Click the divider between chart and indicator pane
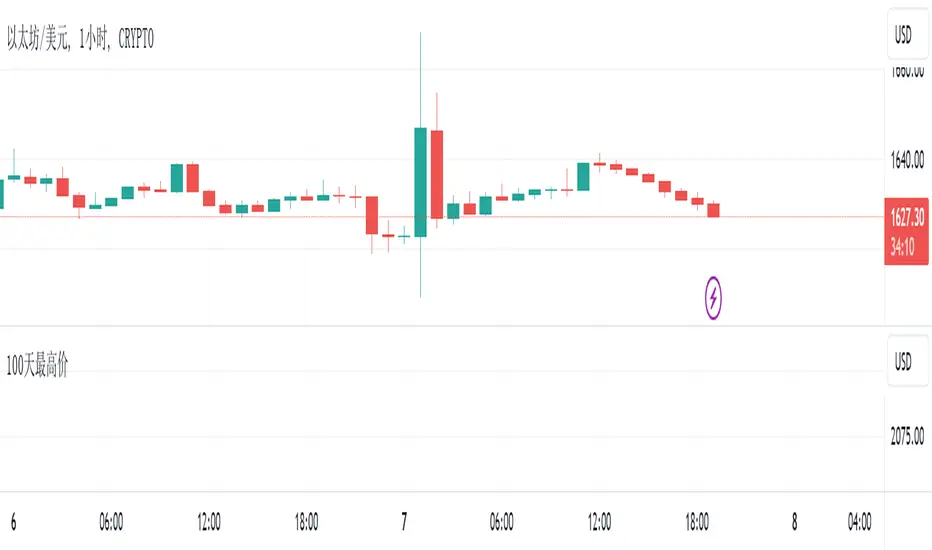 pos(440,326)
